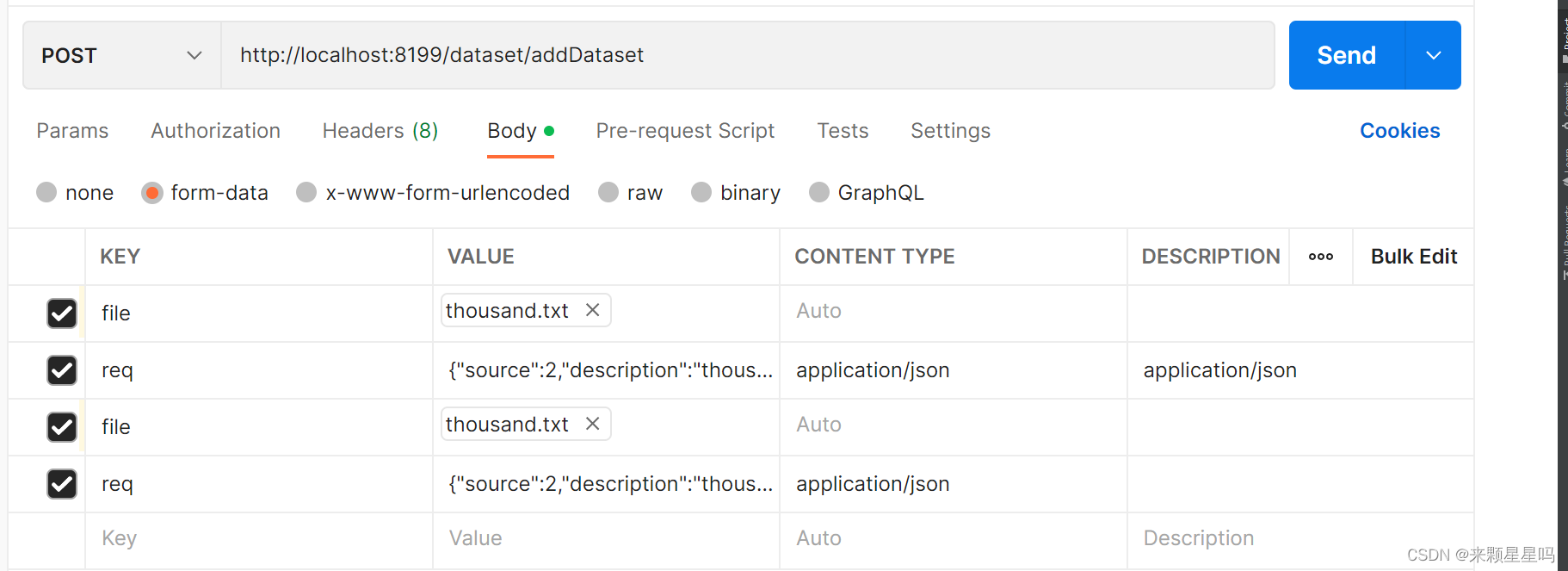Select the raw body type
Screen dimensions: 1568x571
coord(608,192)
